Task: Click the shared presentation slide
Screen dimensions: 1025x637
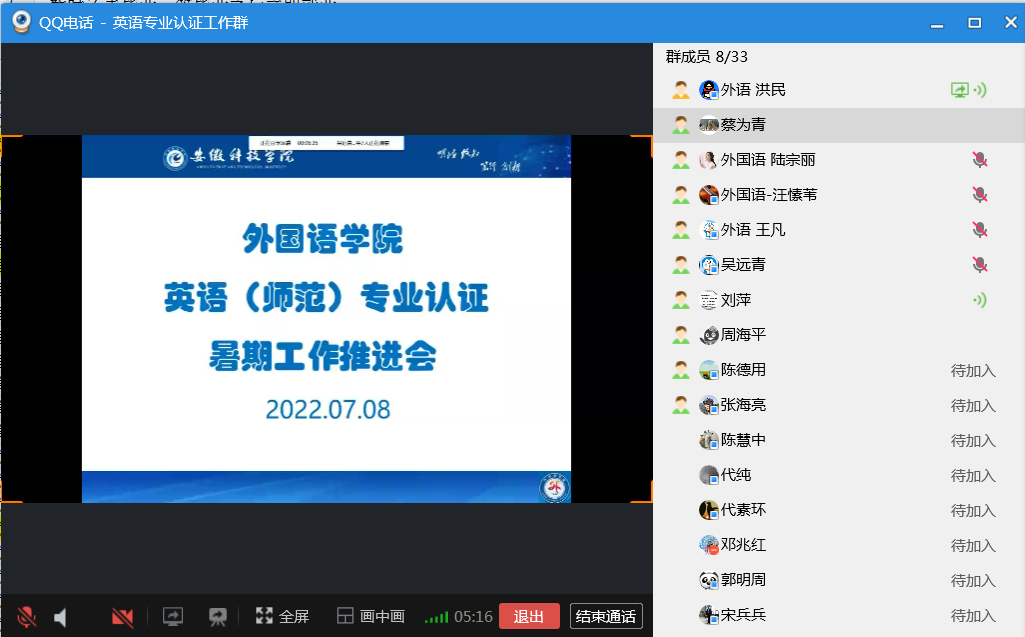Action: (326, 318)
